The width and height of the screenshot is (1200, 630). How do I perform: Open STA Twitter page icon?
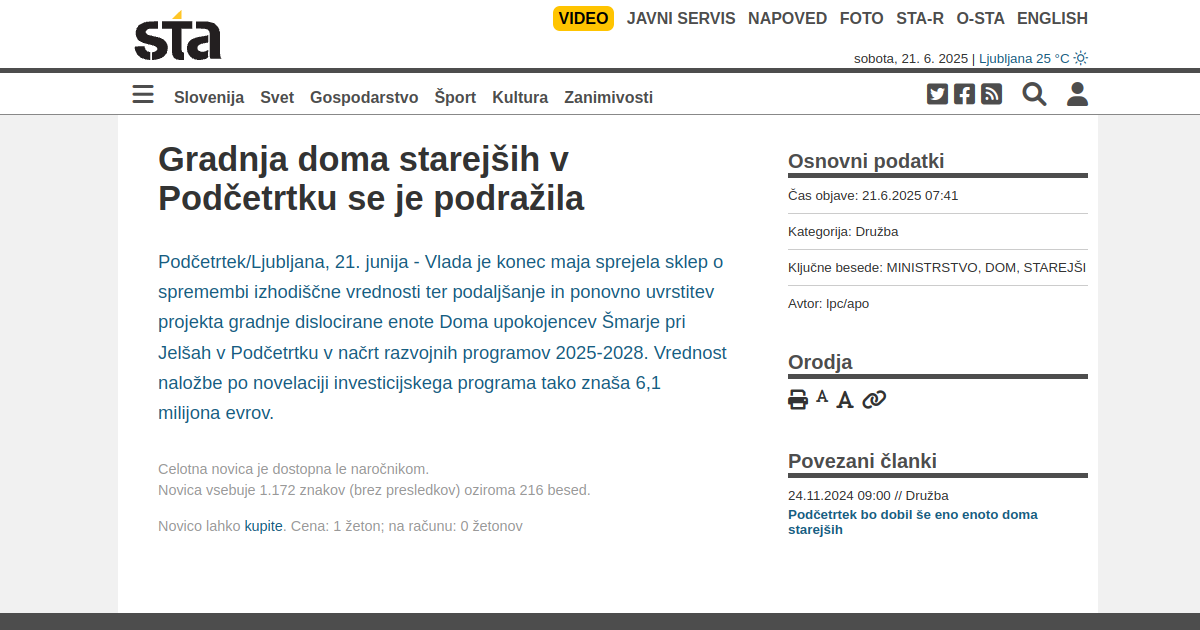pyautogui.click(x=937, y=94)
